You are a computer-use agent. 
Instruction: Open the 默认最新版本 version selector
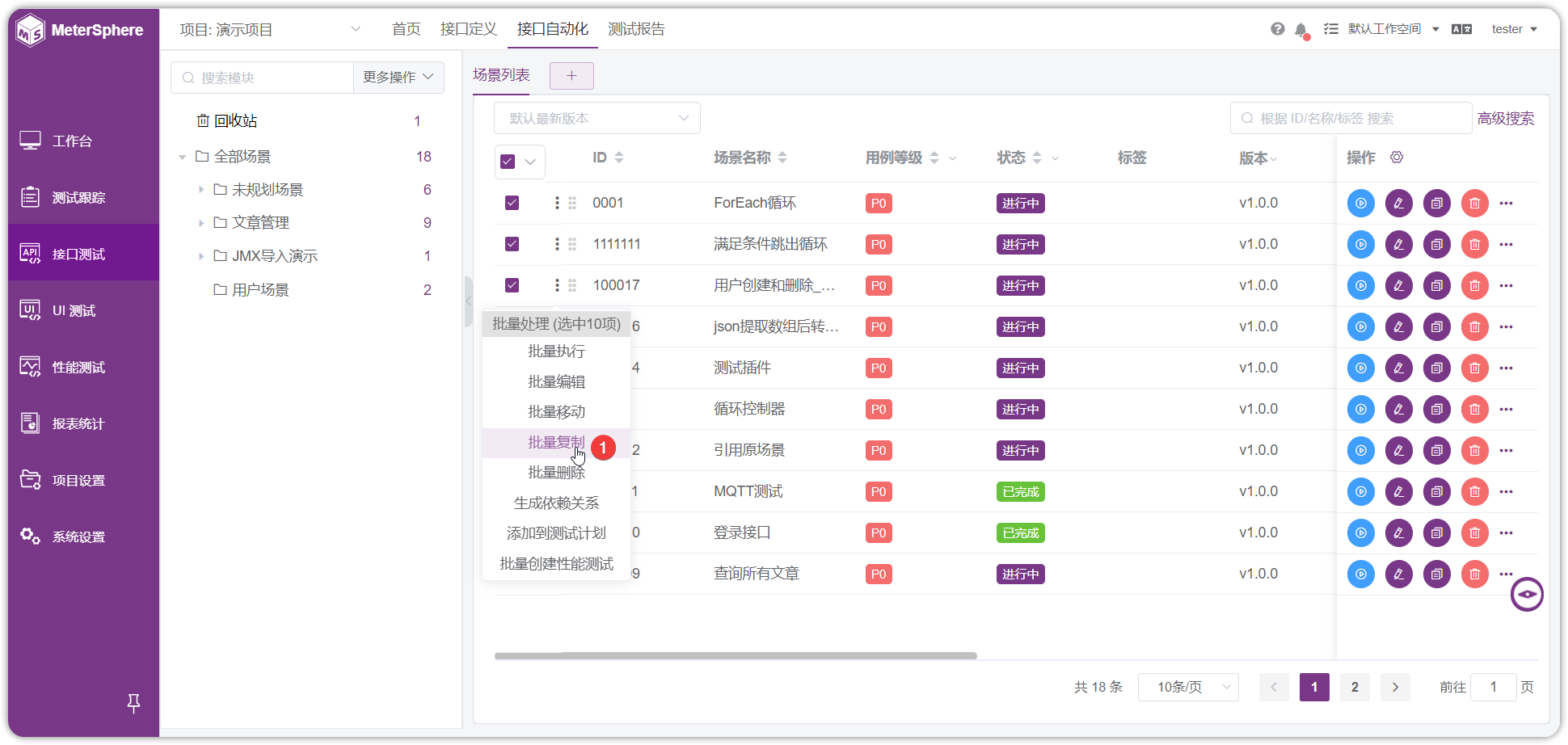coord(597,118)
